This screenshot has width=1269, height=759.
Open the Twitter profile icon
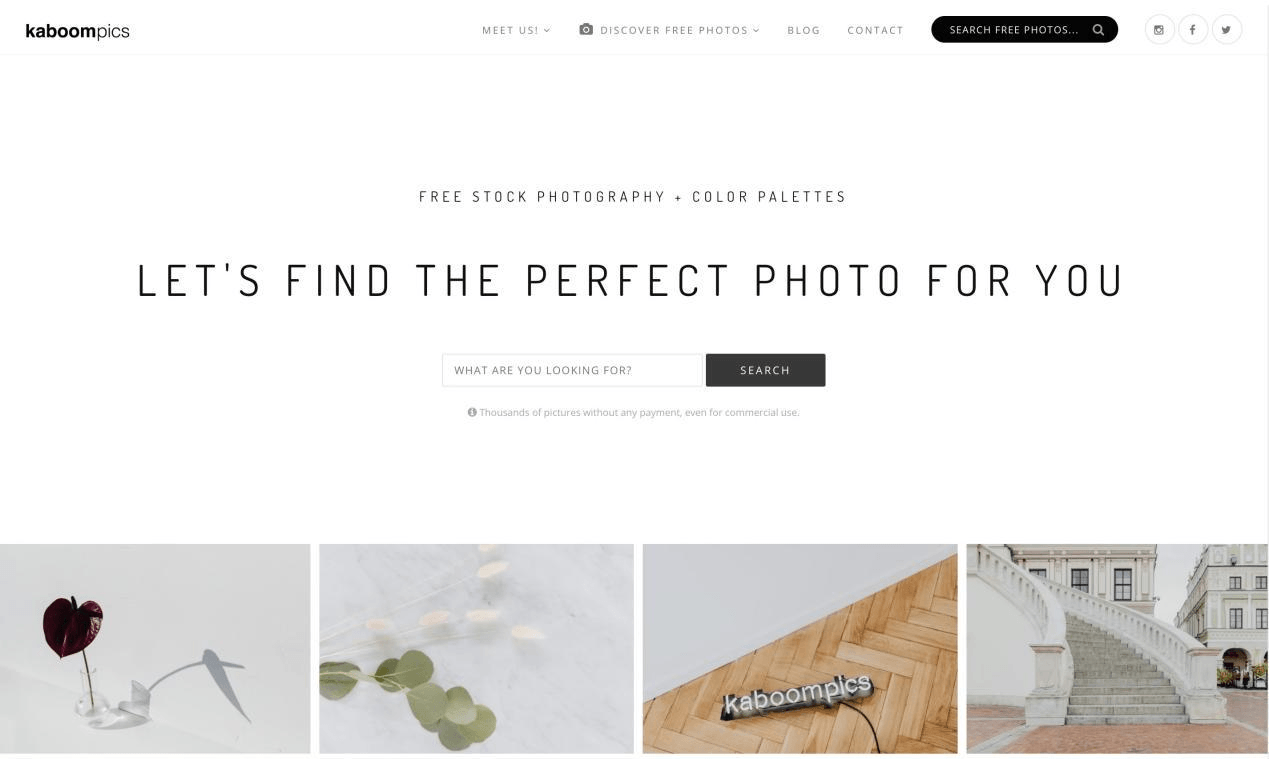pos(1227,30)
